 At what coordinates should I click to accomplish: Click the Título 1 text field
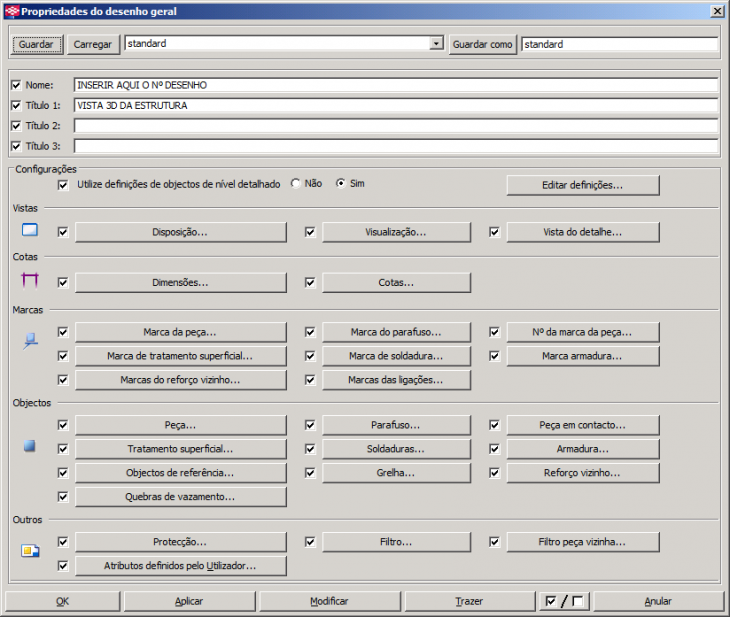[396, 106]
